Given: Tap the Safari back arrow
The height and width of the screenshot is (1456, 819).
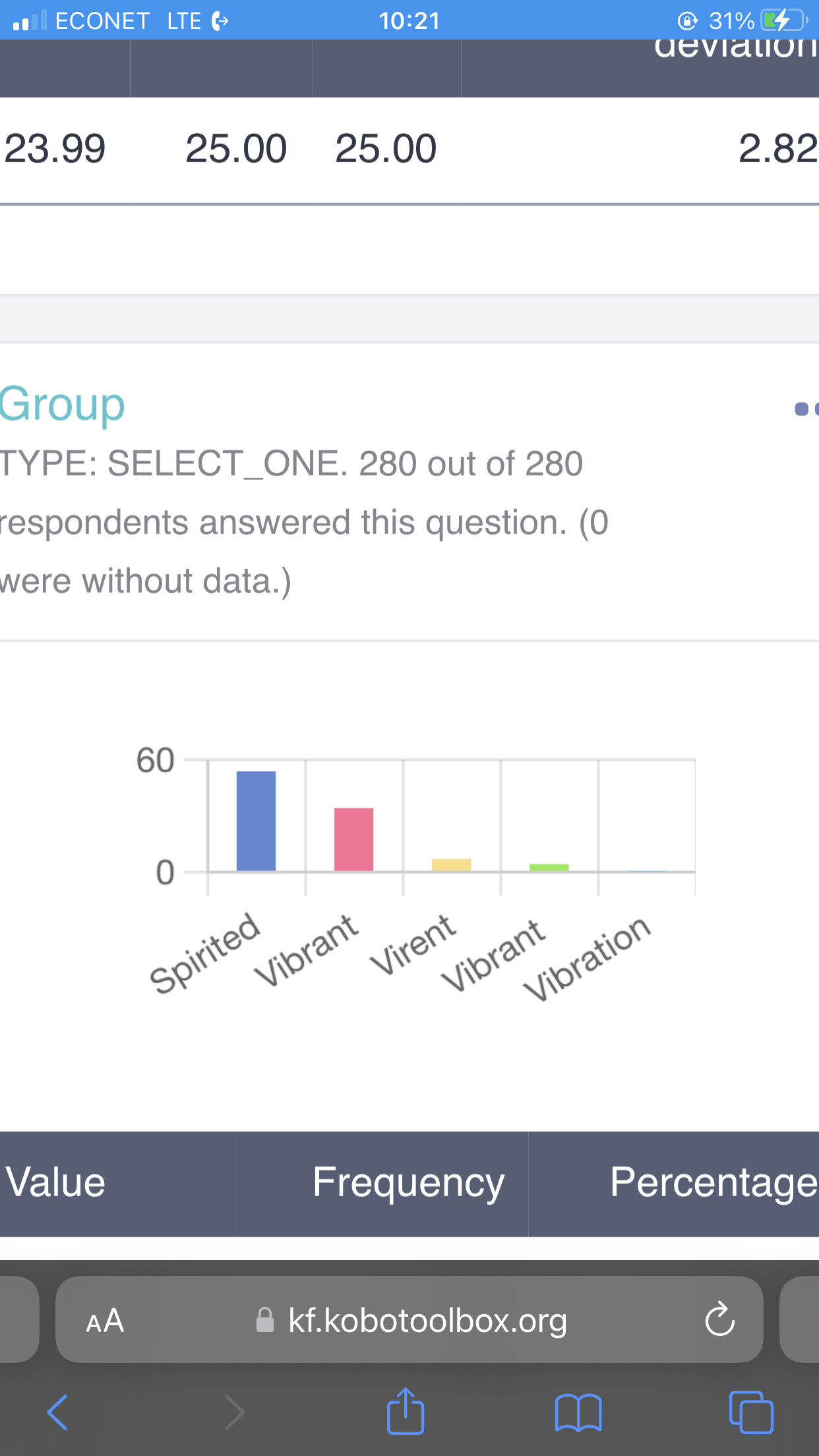Looking at the screenshot, I should tap(57, 1412).
